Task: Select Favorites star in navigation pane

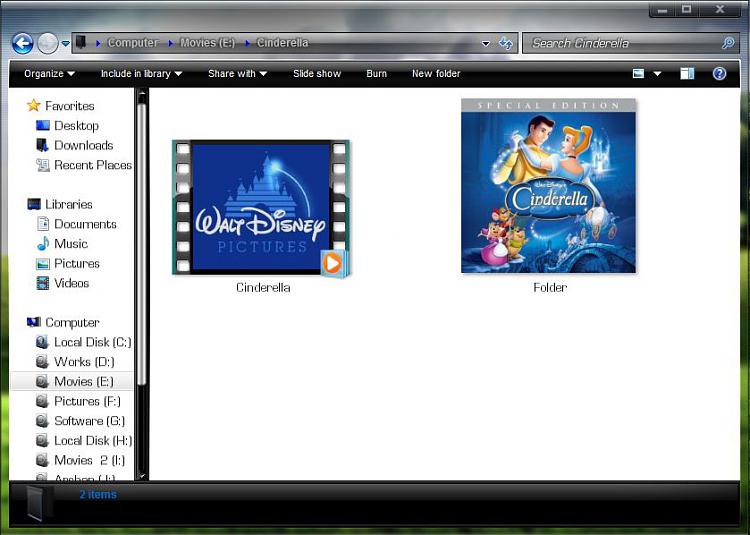Action: (x=33, y=105)
